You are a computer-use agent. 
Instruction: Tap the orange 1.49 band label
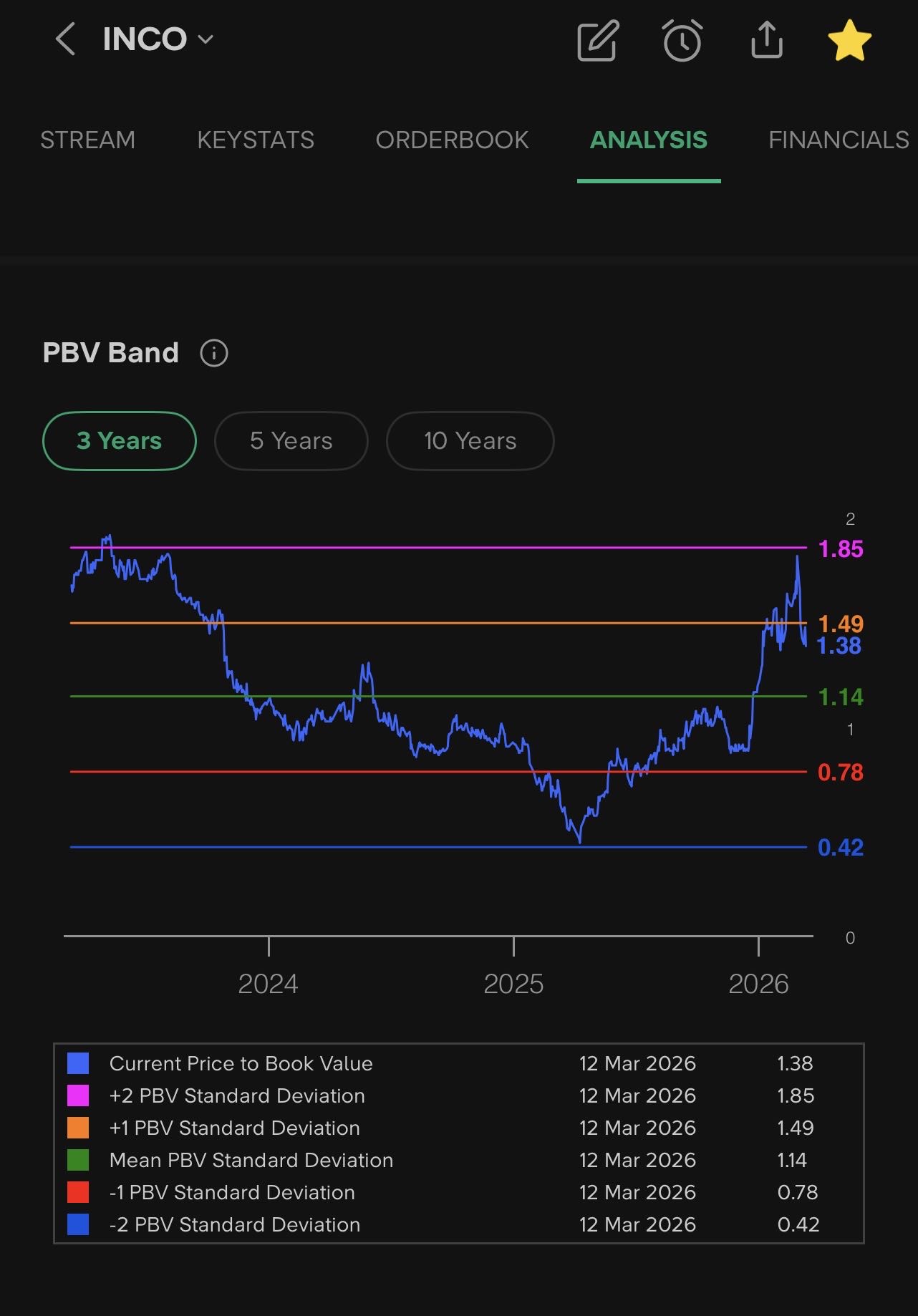click(x=841, y=624)
